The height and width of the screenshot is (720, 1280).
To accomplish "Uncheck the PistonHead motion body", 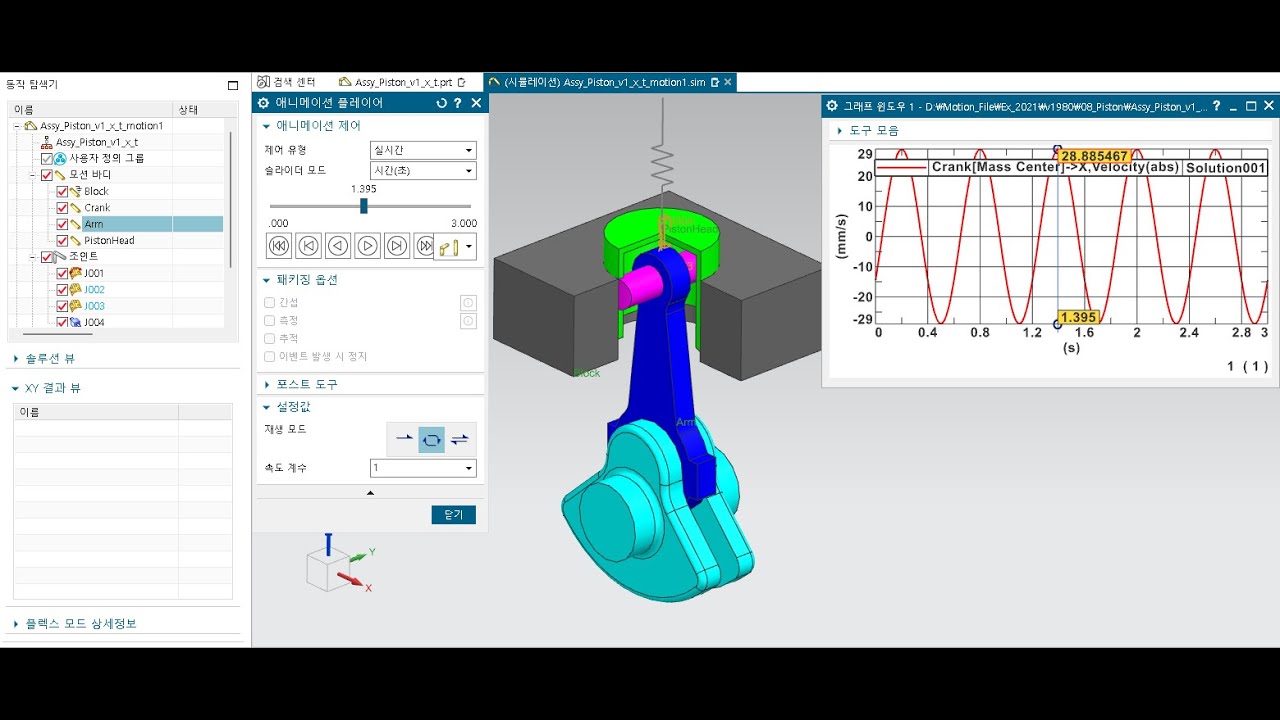I will 63,240.
